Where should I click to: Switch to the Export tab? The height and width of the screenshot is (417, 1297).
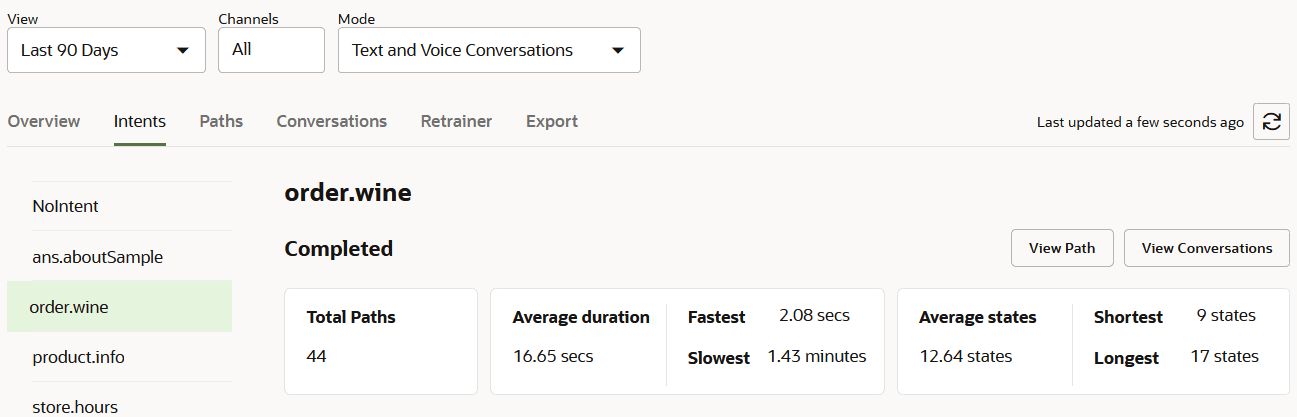point(552,121)
